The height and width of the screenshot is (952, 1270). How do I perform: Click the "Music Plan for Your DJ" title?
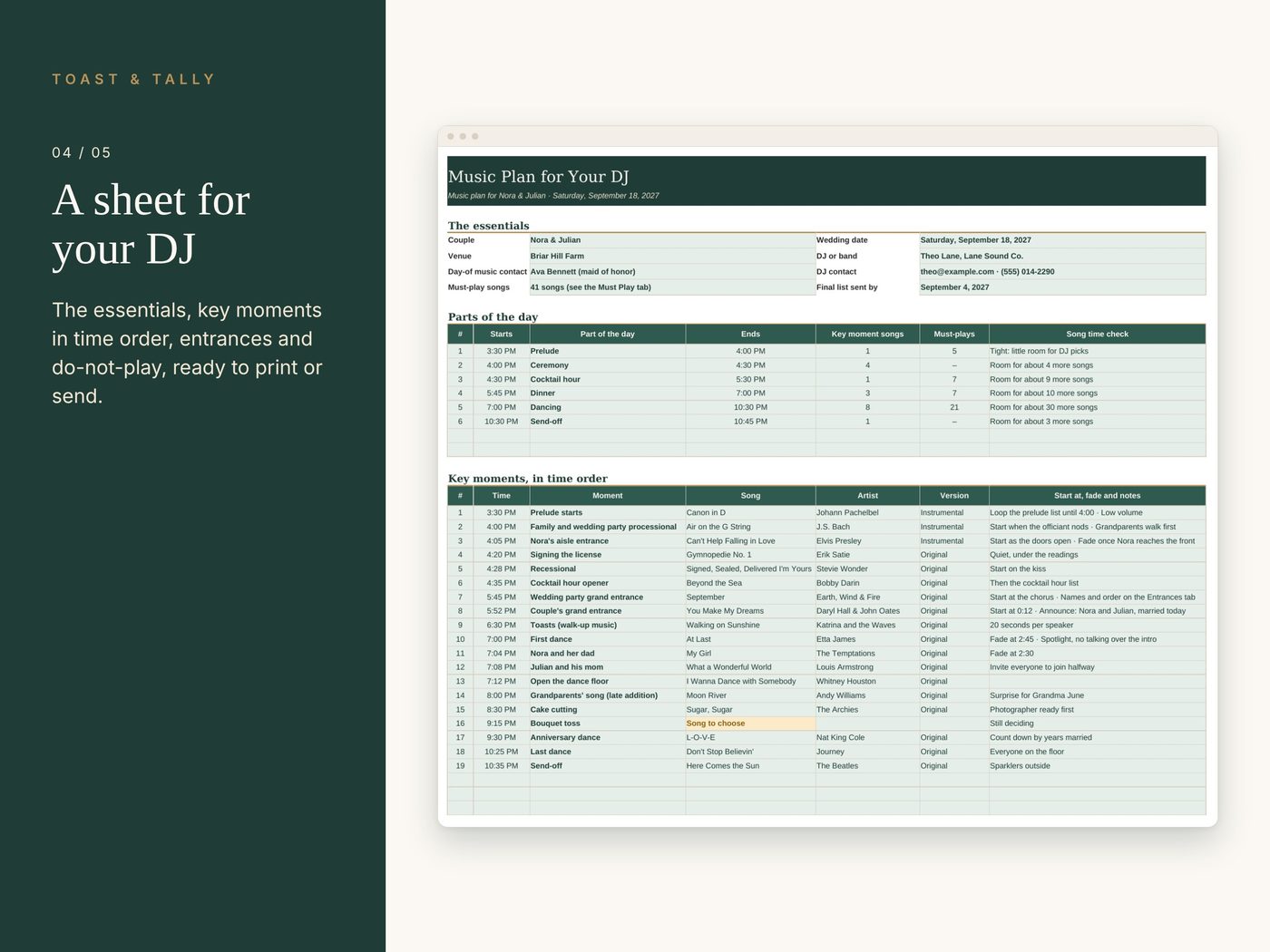pyautogui.click(x=538, y=177)
